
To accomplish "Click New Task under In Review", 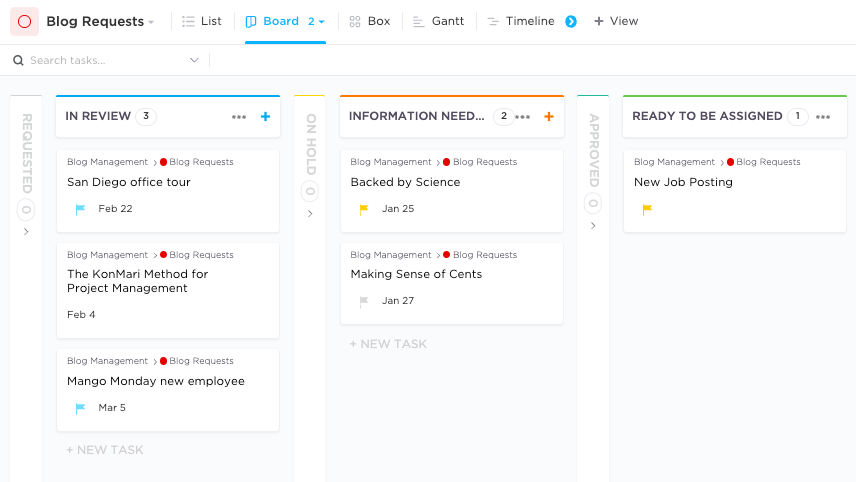I will coord(105,450).
